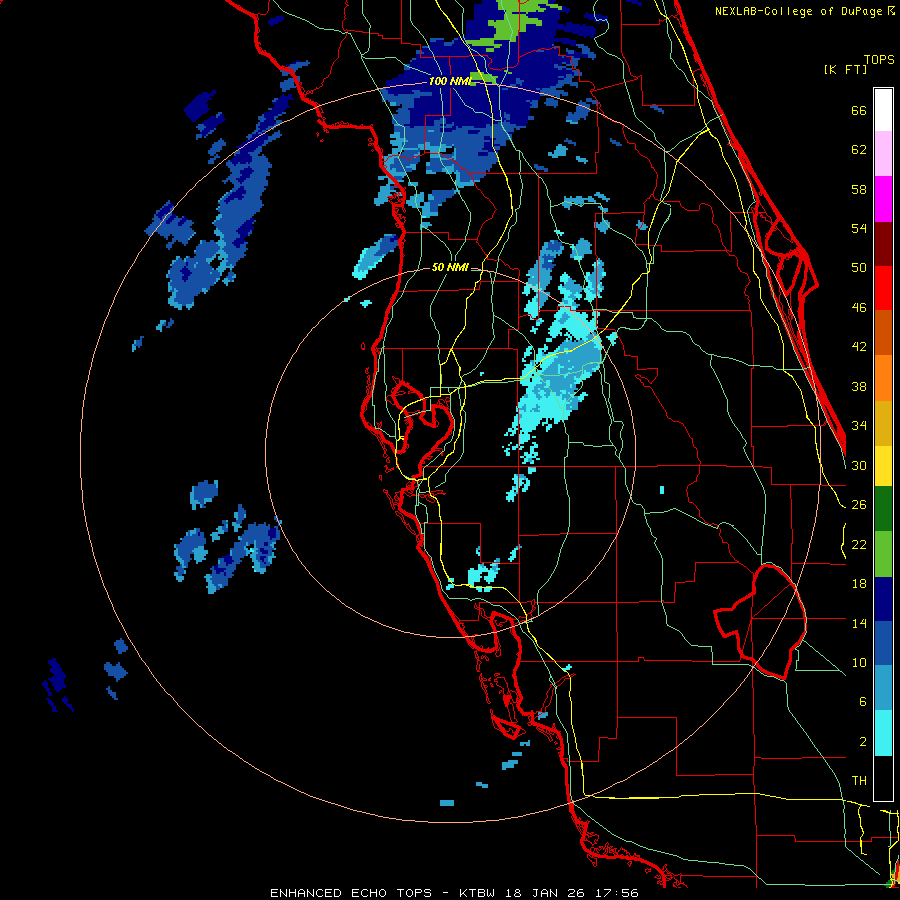
Task: Click the legend value 66
Action: pos(859,111)
